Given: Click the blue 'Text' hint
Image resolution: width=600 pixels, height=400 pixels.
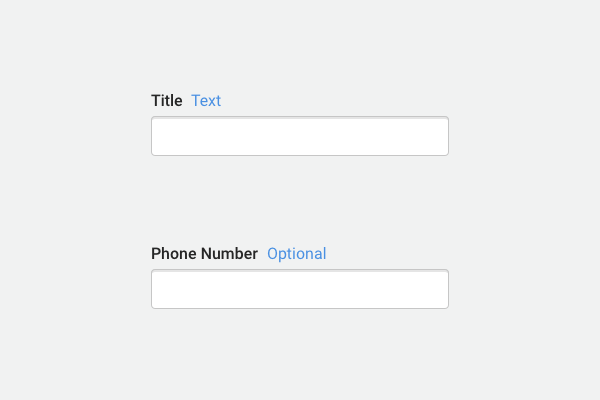Looking at the screenshot, I should [206, 100].
